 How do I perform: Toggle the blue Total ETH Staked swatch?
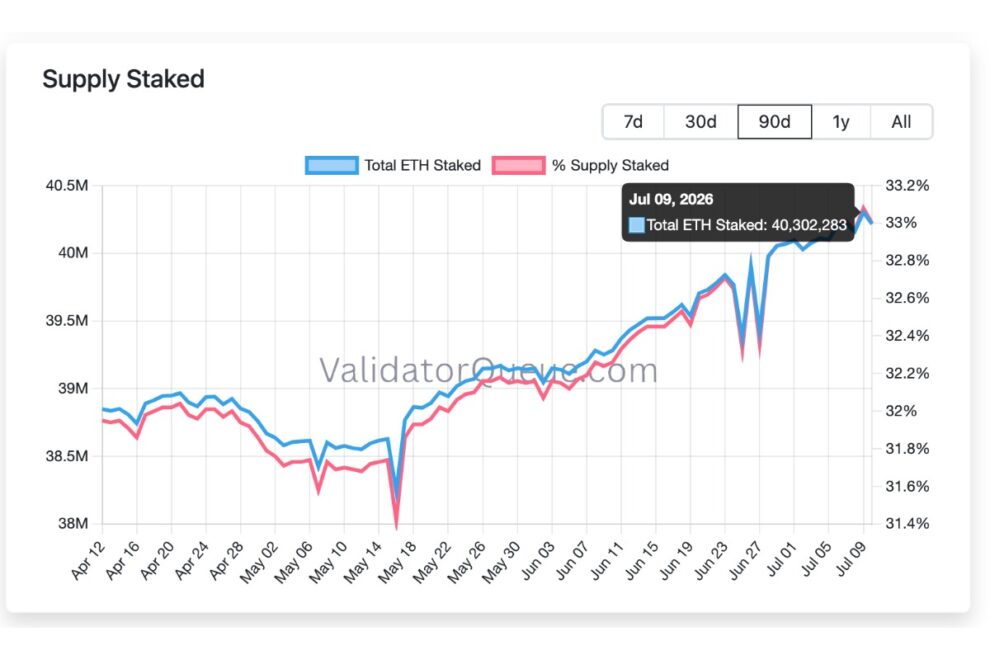331,165
